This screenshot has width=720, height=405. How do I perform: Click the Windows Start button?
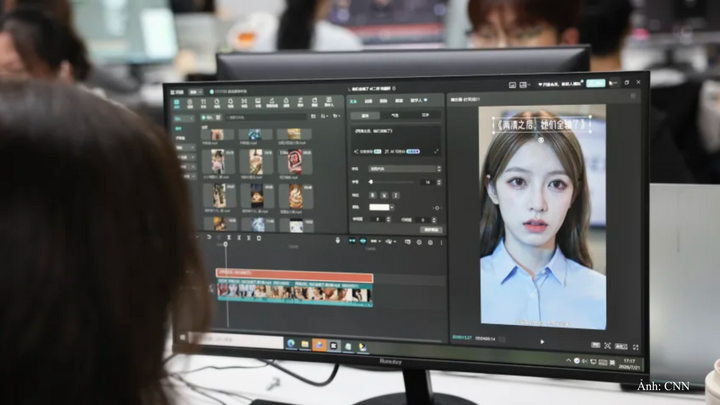pyautogui.click(x=182, y=338)
